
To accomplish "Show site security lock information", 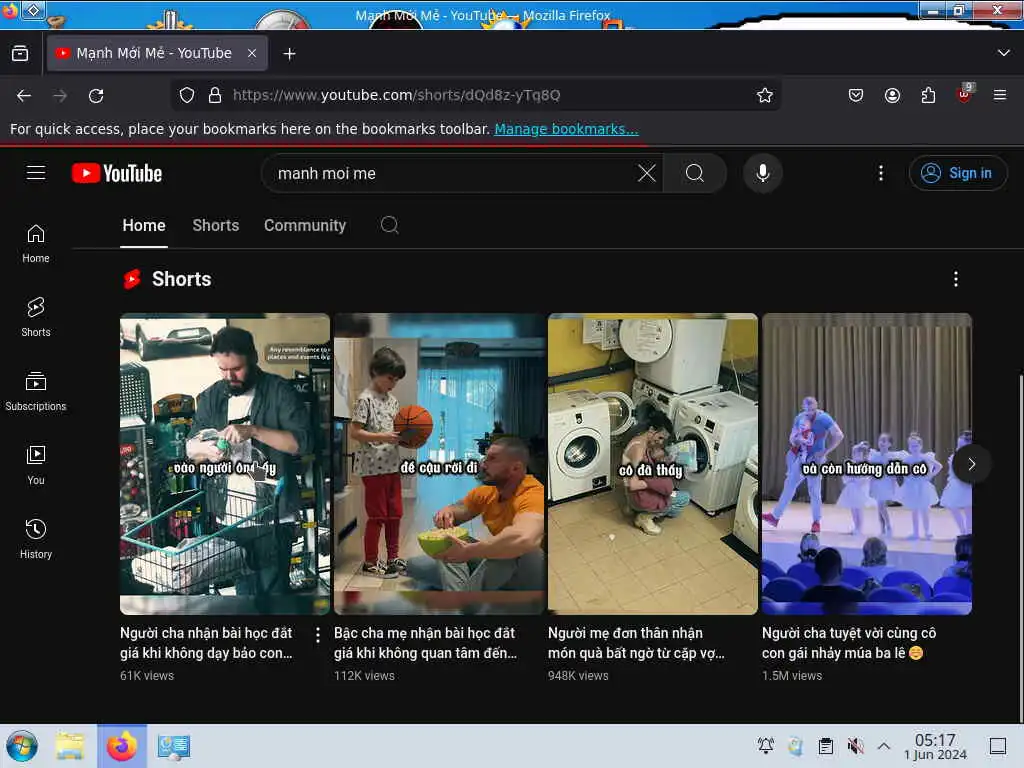I will [x=215, y=95].
